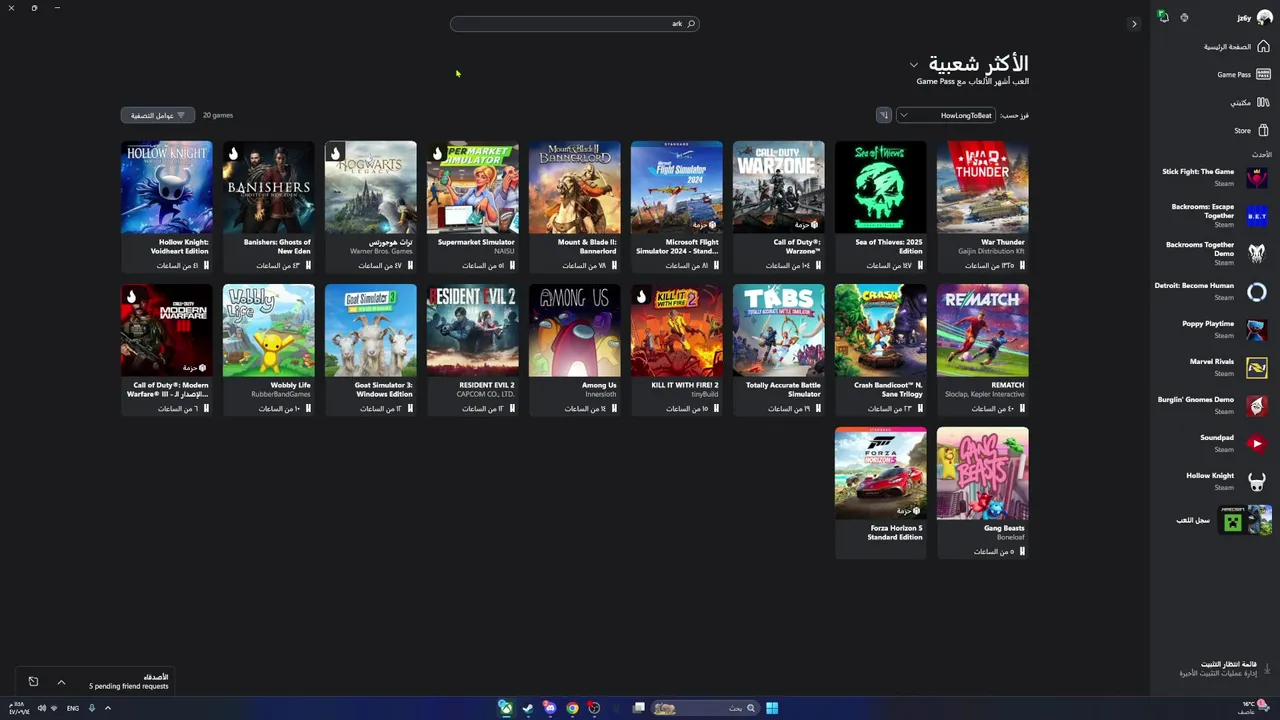Screen dimensions: 1280x720
Task: Launch Stick Fight: The Game from recents
Action: click(x=1214, y=177)
